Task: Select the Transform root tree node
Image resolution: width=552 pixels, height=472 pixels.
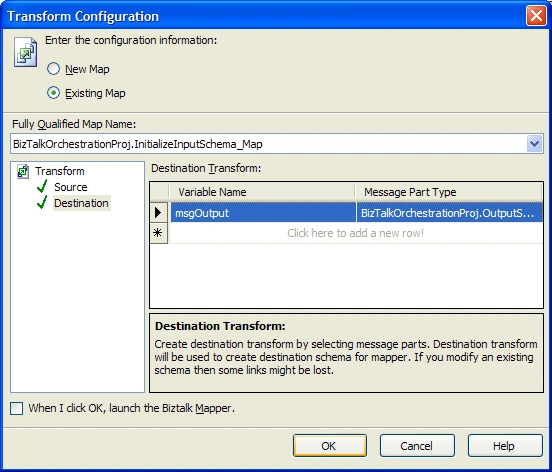Action: tap(60, 171)
